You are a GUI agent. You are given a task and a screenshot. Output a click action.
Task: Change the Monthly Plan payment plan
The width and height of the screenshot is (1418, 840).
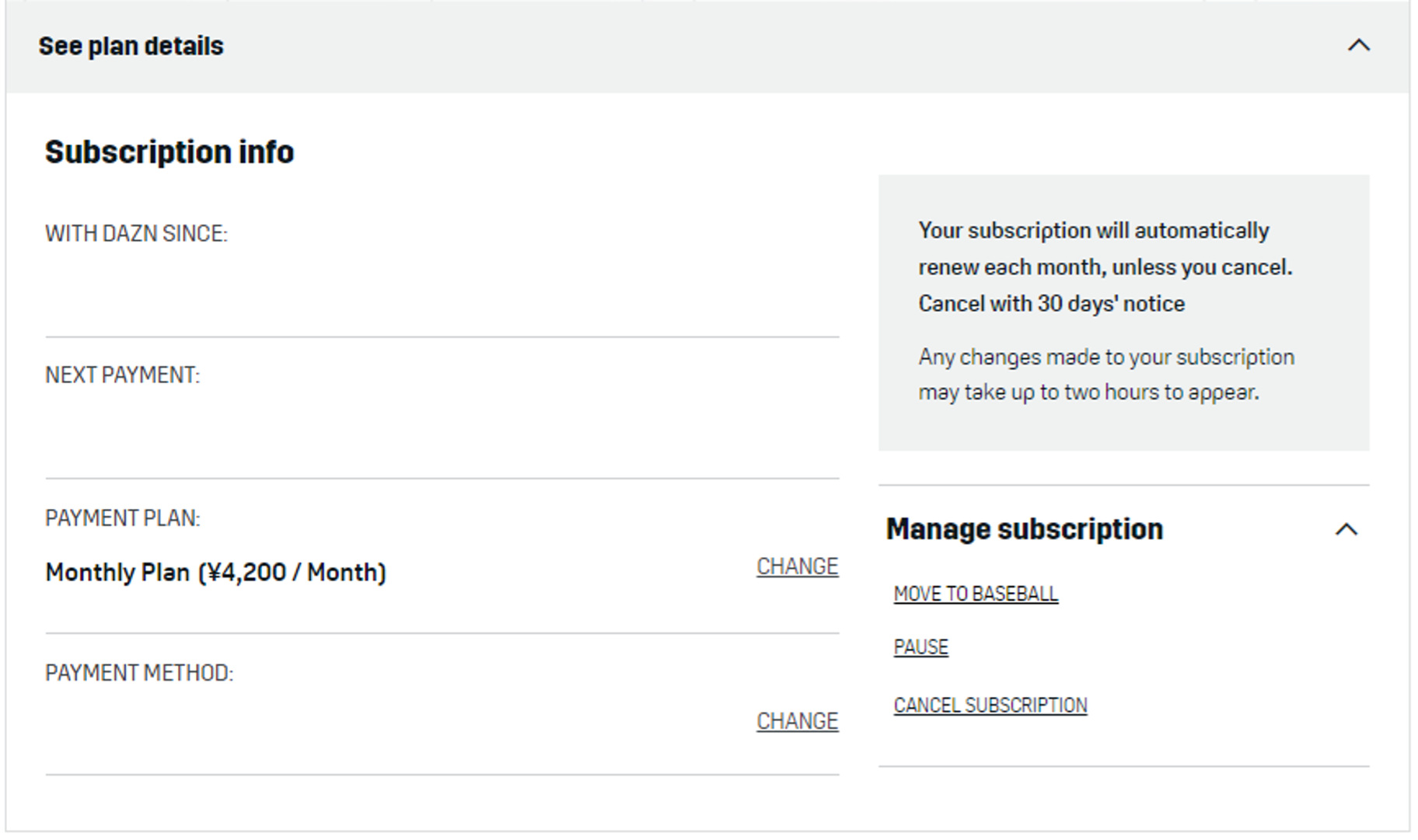(x=797, y=566)
